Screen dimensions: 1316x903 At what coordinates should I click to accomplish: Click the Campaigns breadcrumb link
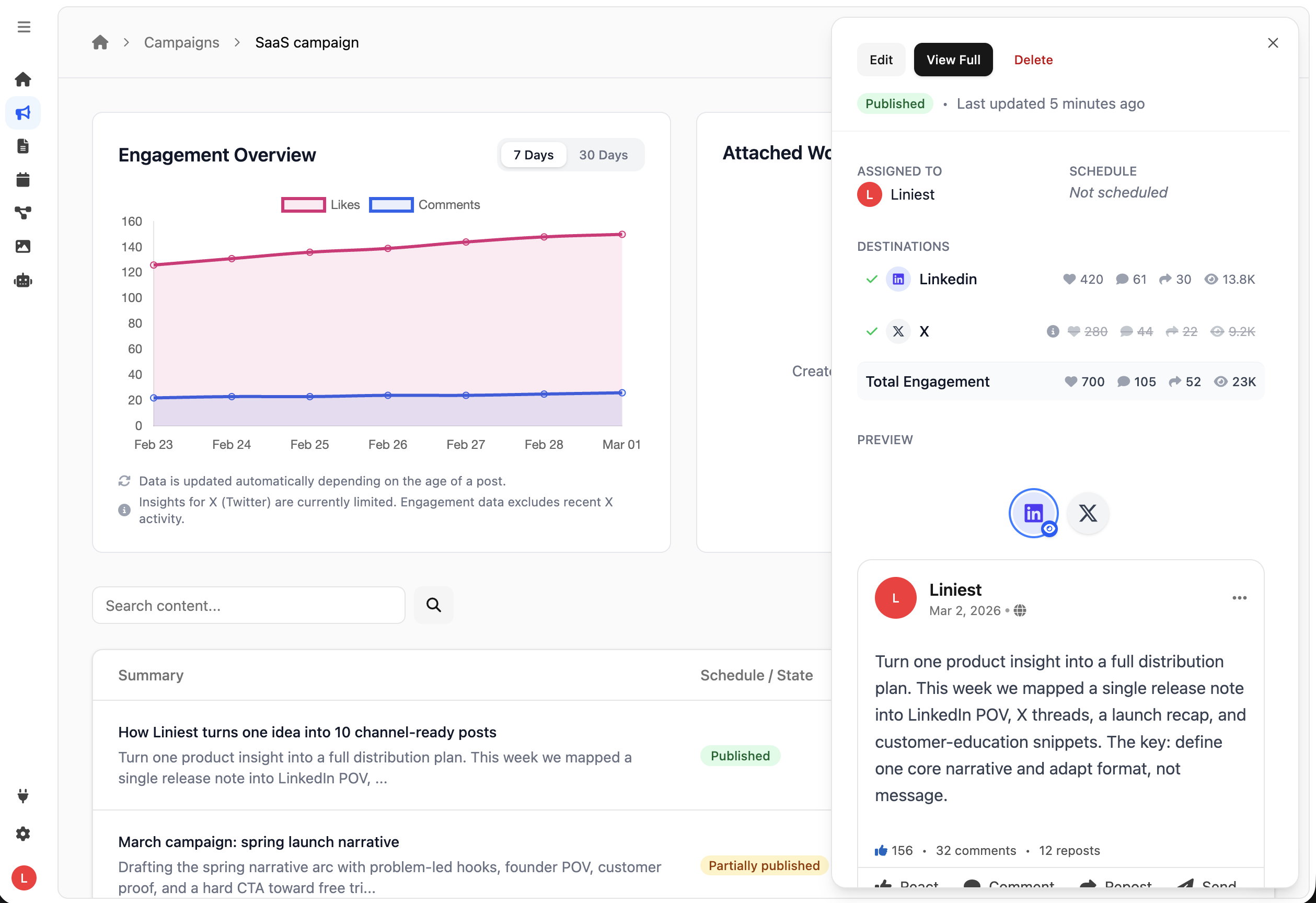181,42
